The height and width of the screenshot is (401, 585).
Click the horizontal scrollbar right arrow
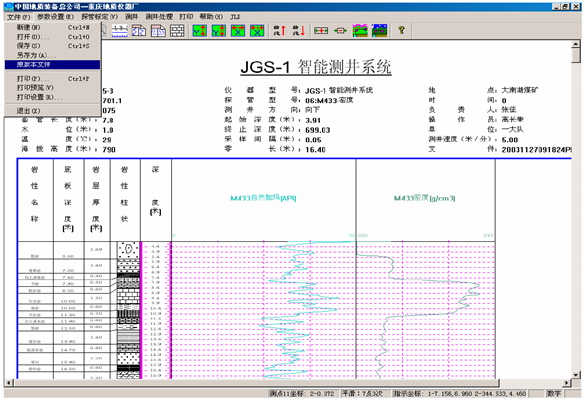click(x=567, y=383)
